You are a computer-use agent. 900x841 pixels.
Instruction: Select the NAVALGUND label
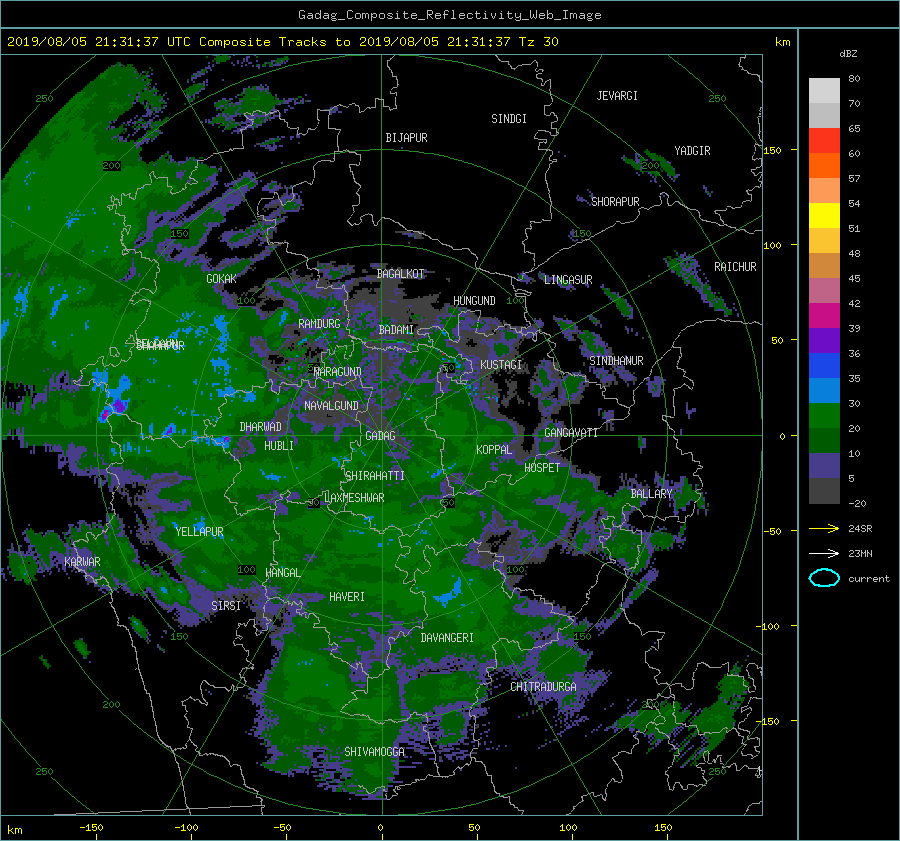[331, 406]
